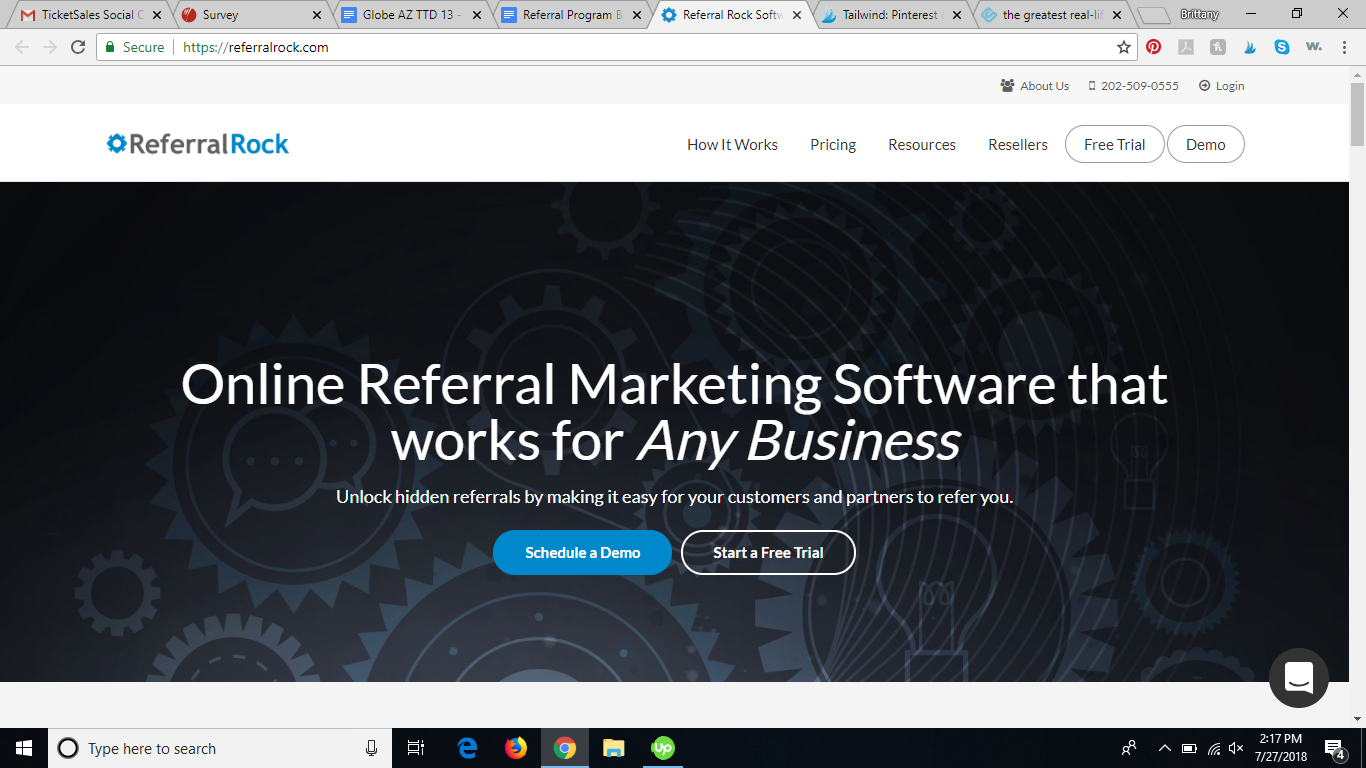Viewport: 1366px width, 768px height.
Task: Open the Chrome menu (three dots)
Action: (1346, 47)
